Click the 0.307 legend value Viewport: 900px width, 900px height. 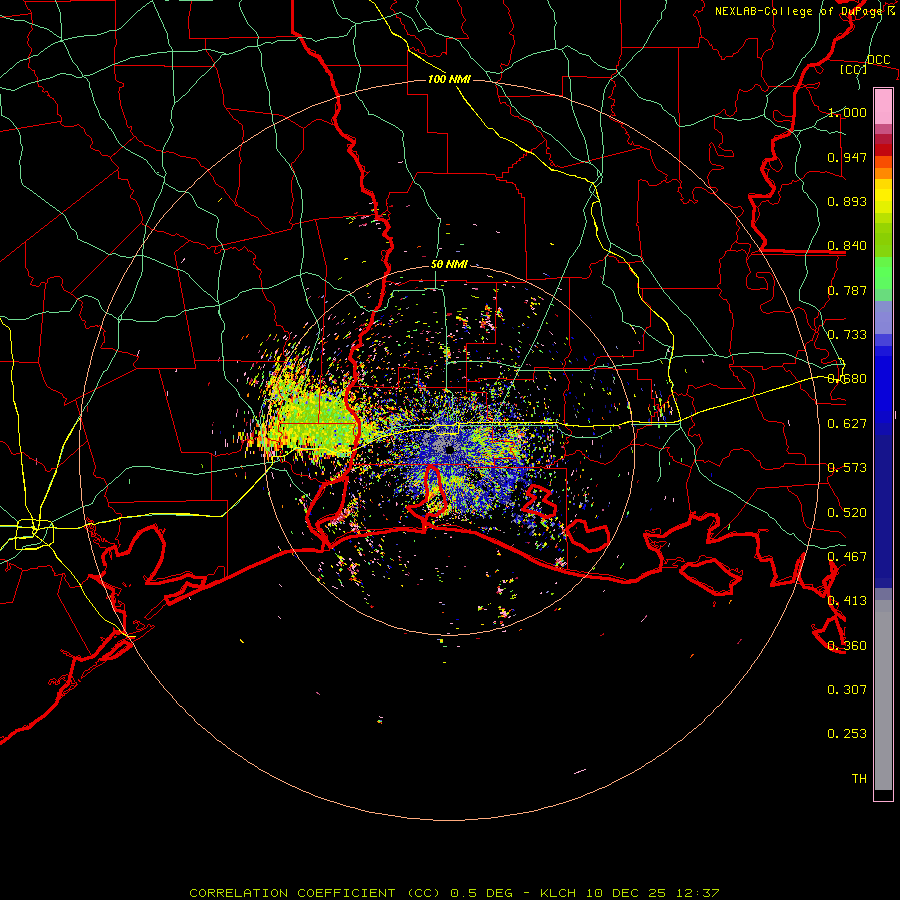tap(847, 690)
